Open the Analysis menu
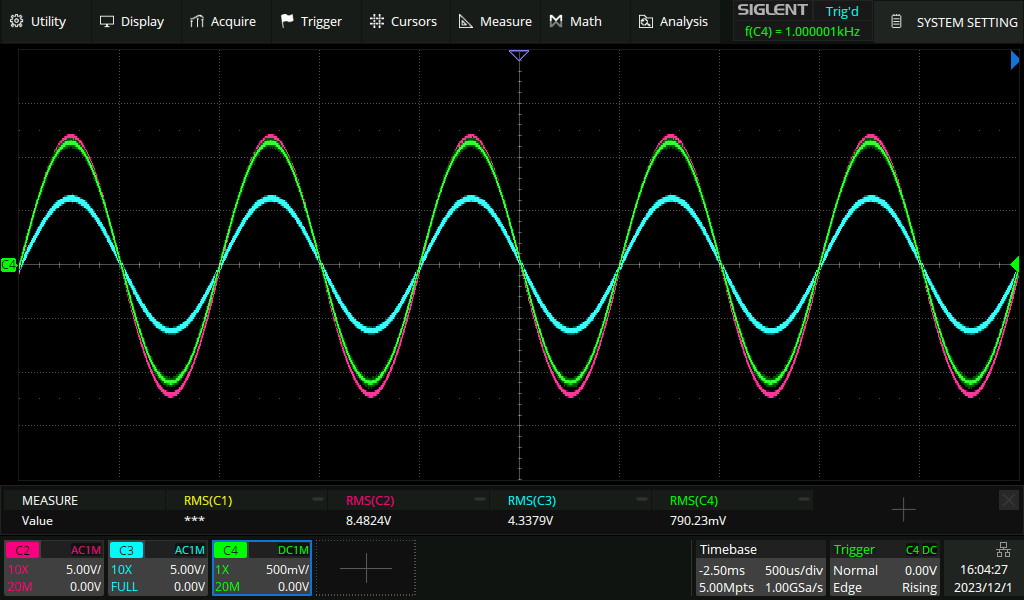Viewport: 1024px width, 600px height. click(673, 22)
